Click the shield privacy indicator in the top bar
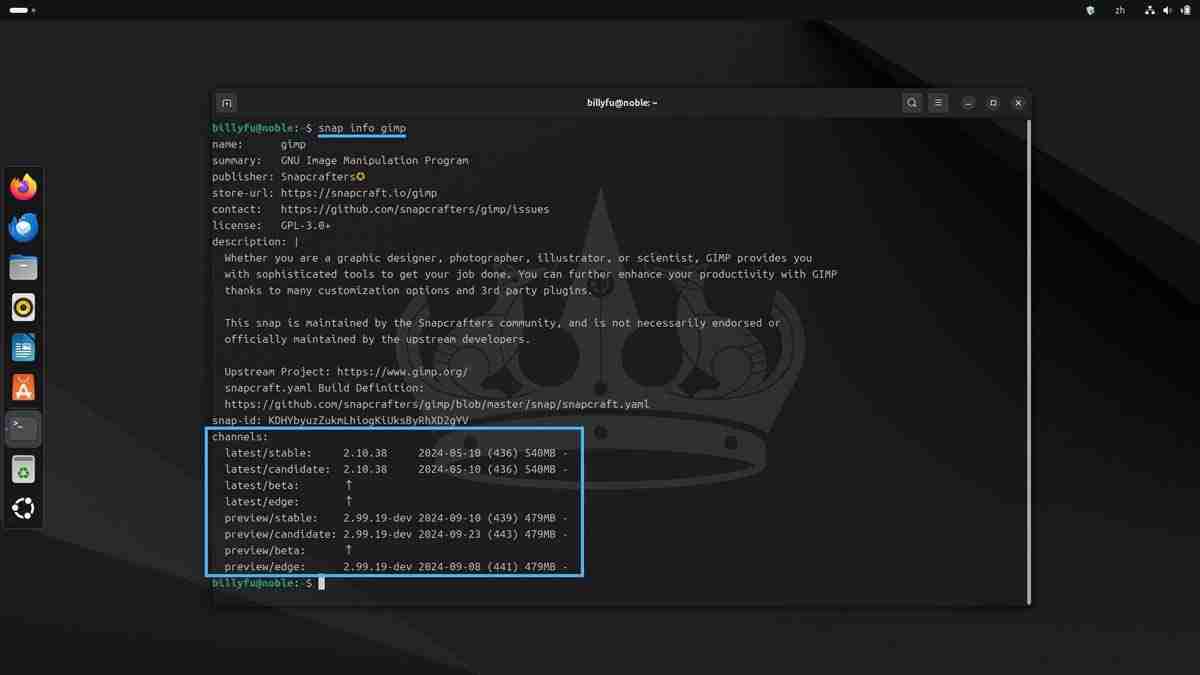The width and height of the screenshot is (1200, 675). pos(1089,10)
